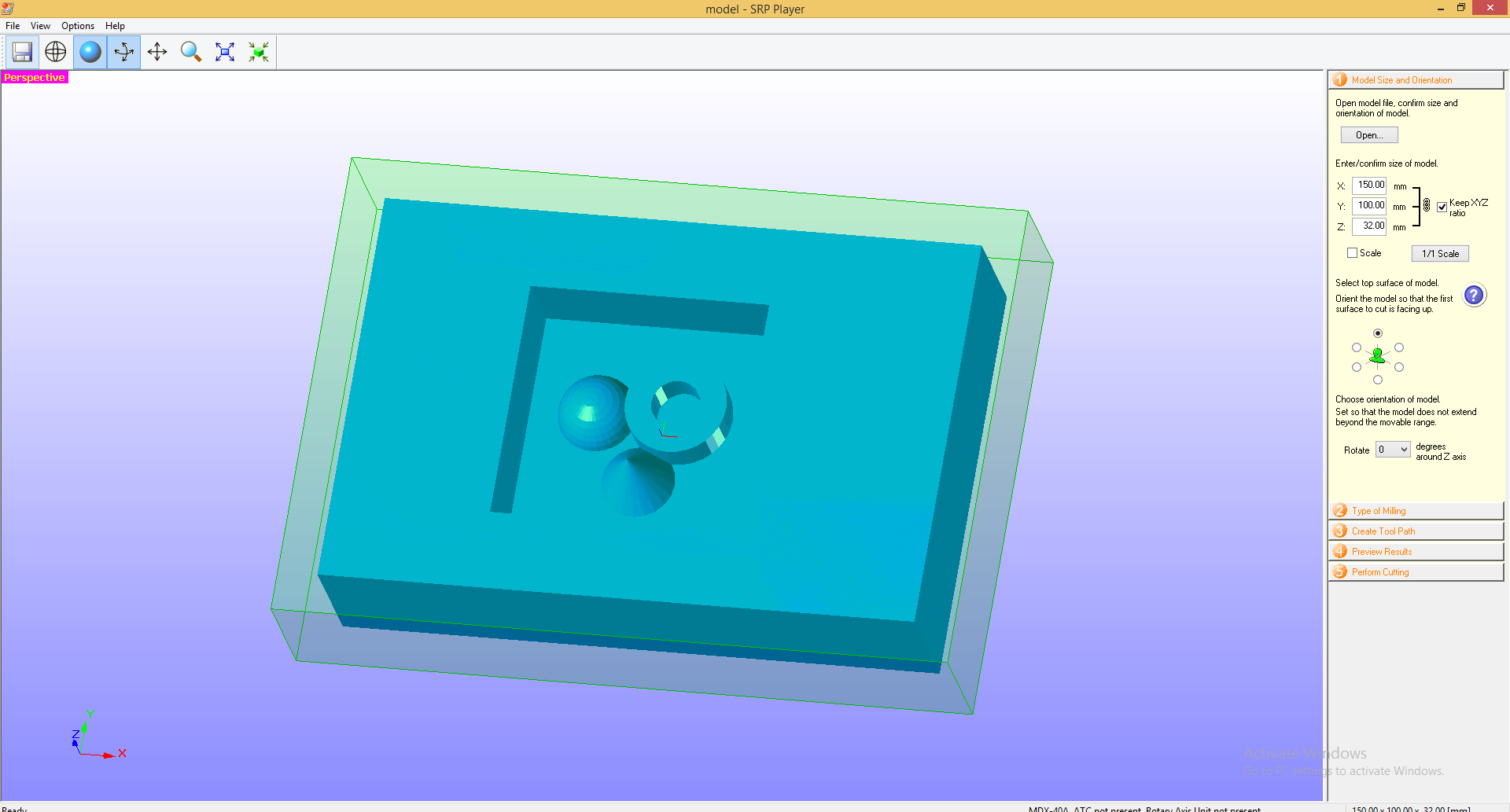Screen dimensions: 1510x812
Task: Expand the Perform Cutting section
Action: pos(1416,571)
